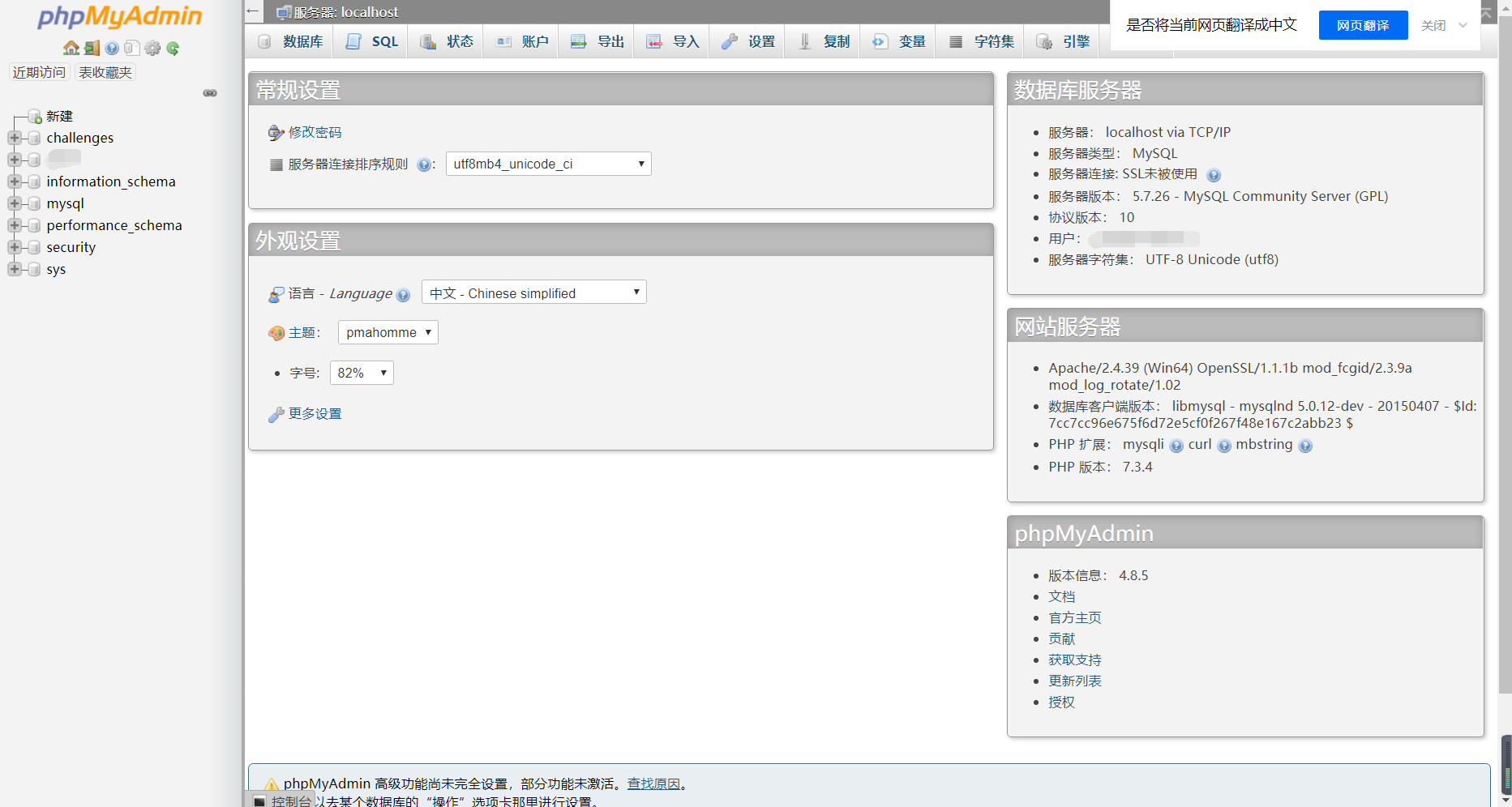Screen dimensions: 1512x807
Task: Click the 修改密码 link
Action: [315, 132]
